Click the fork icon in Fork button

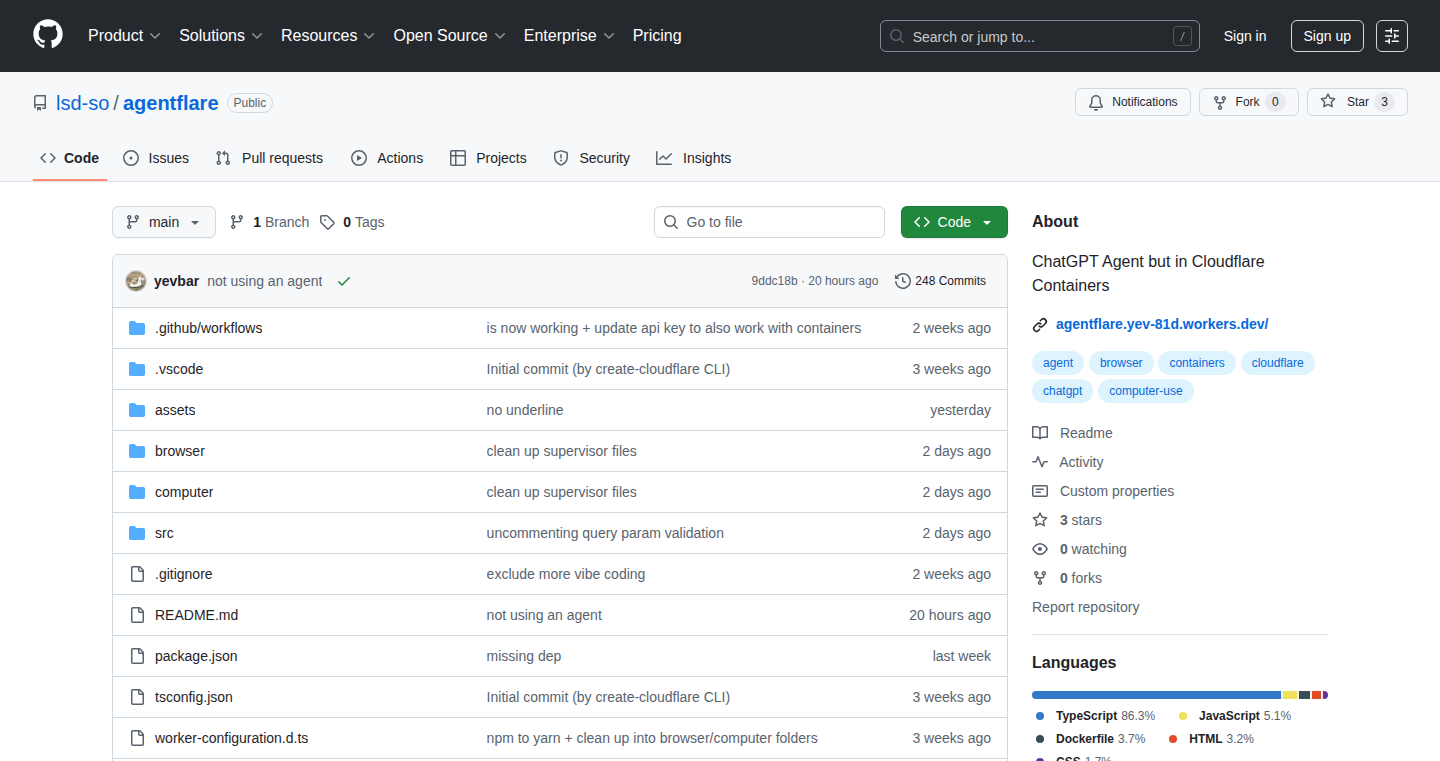1220,102
